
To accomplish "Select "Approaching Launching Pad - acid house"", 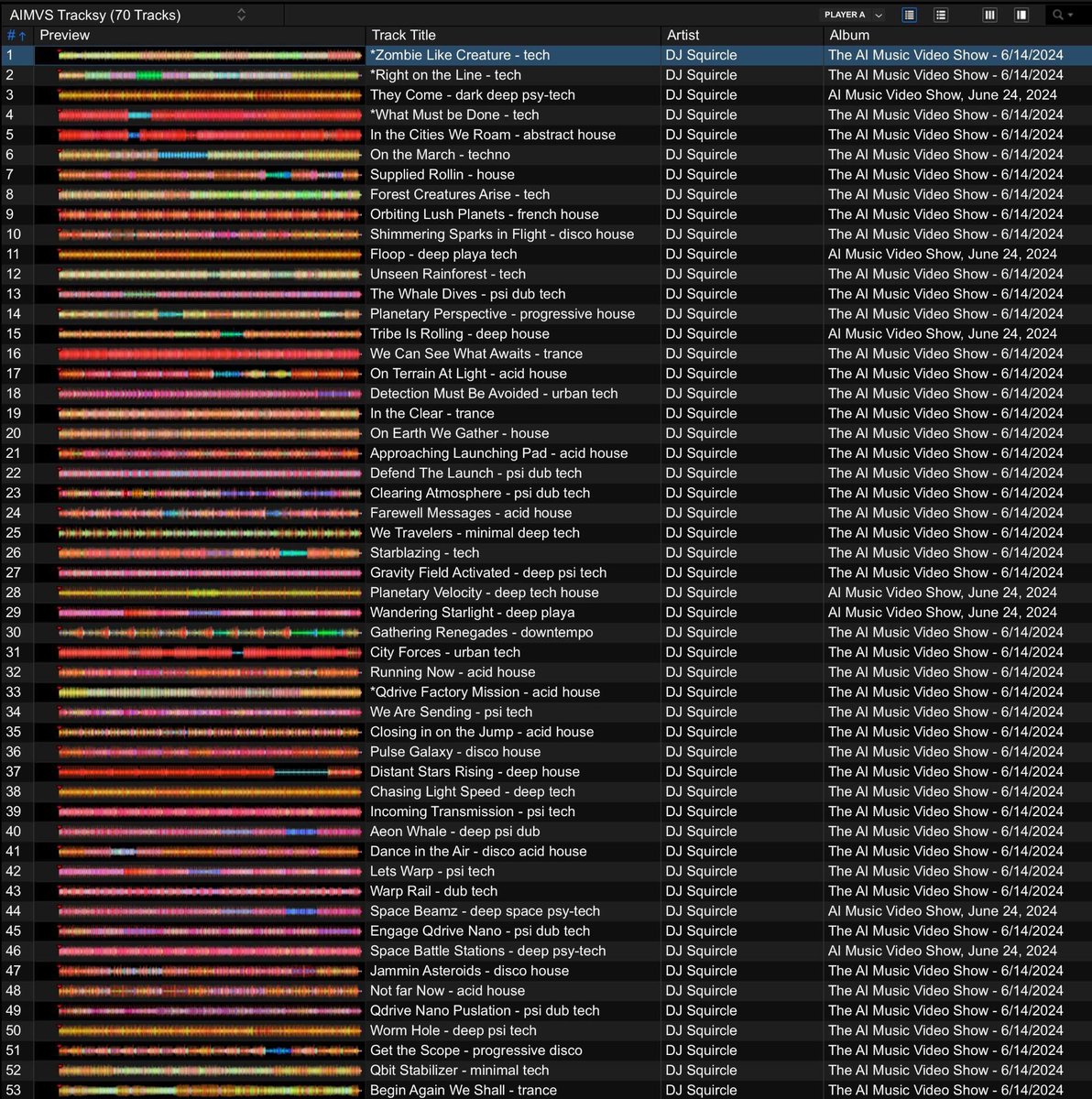I will 499,453.
